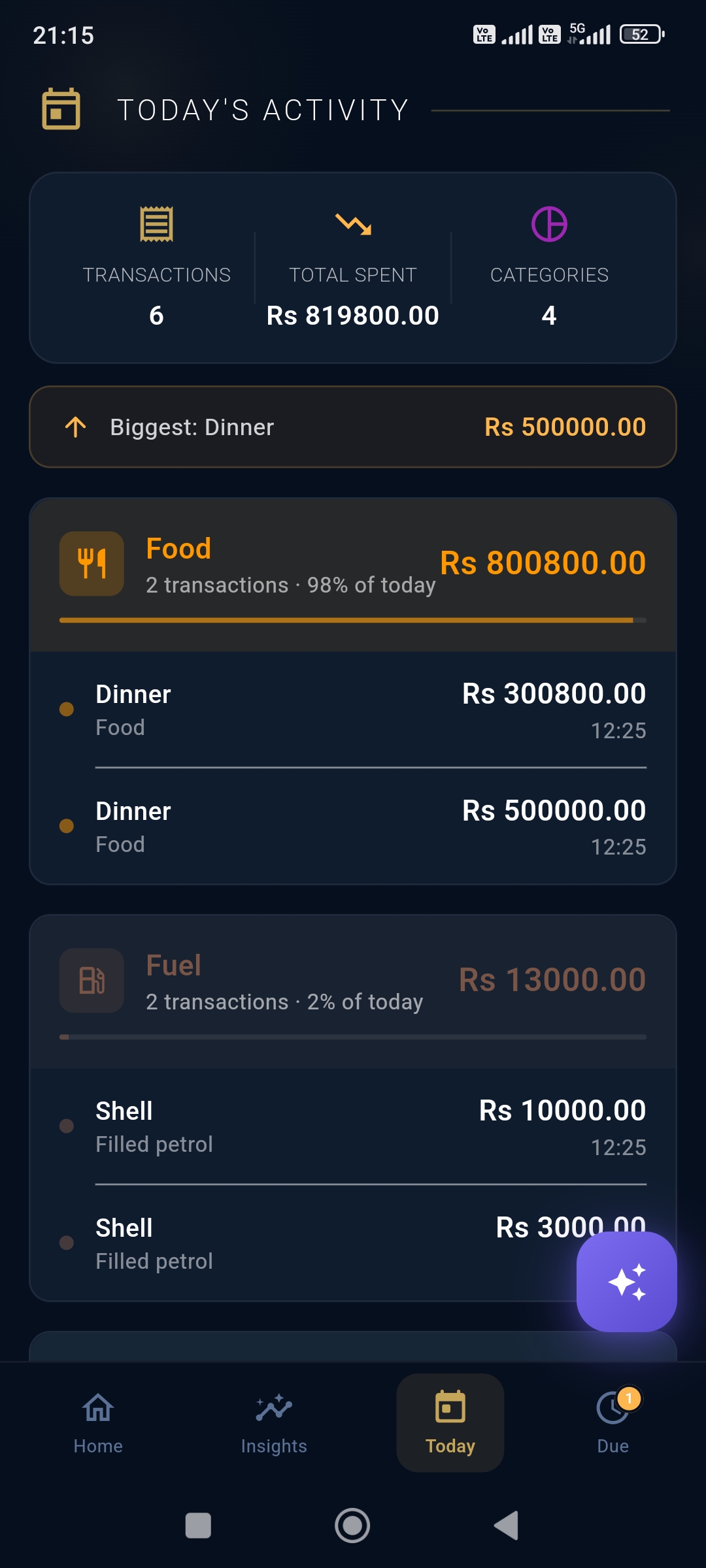The image size is (706, 1568).
Task: Collapse the Food category header
Action: [353, 575]
